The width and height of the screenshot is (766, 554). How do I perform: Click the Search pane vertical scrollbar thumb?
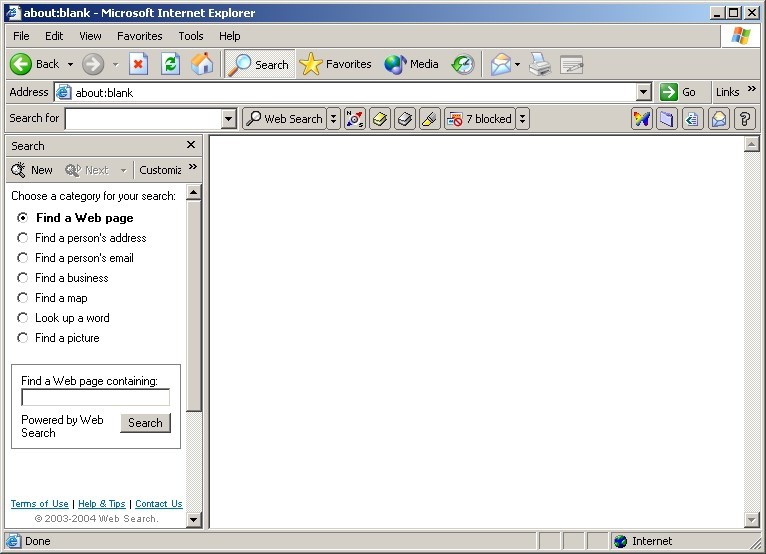pyautogui.click(x=194, y=306)
